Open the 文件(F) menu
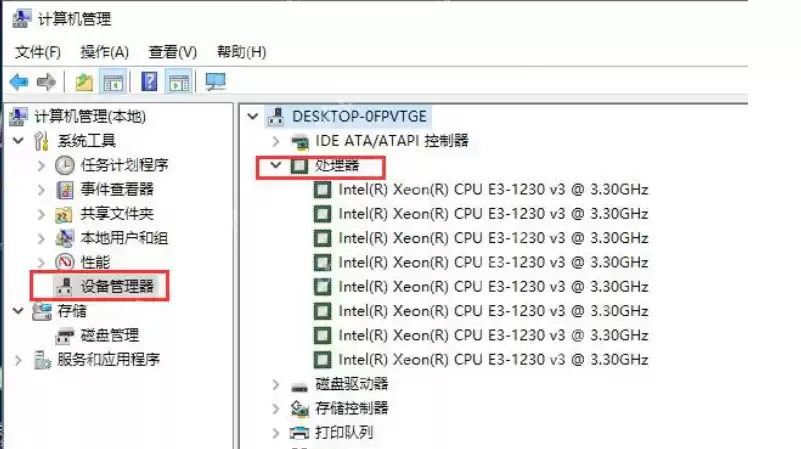Screen dimensions: 801x449 tap(38, 51)
